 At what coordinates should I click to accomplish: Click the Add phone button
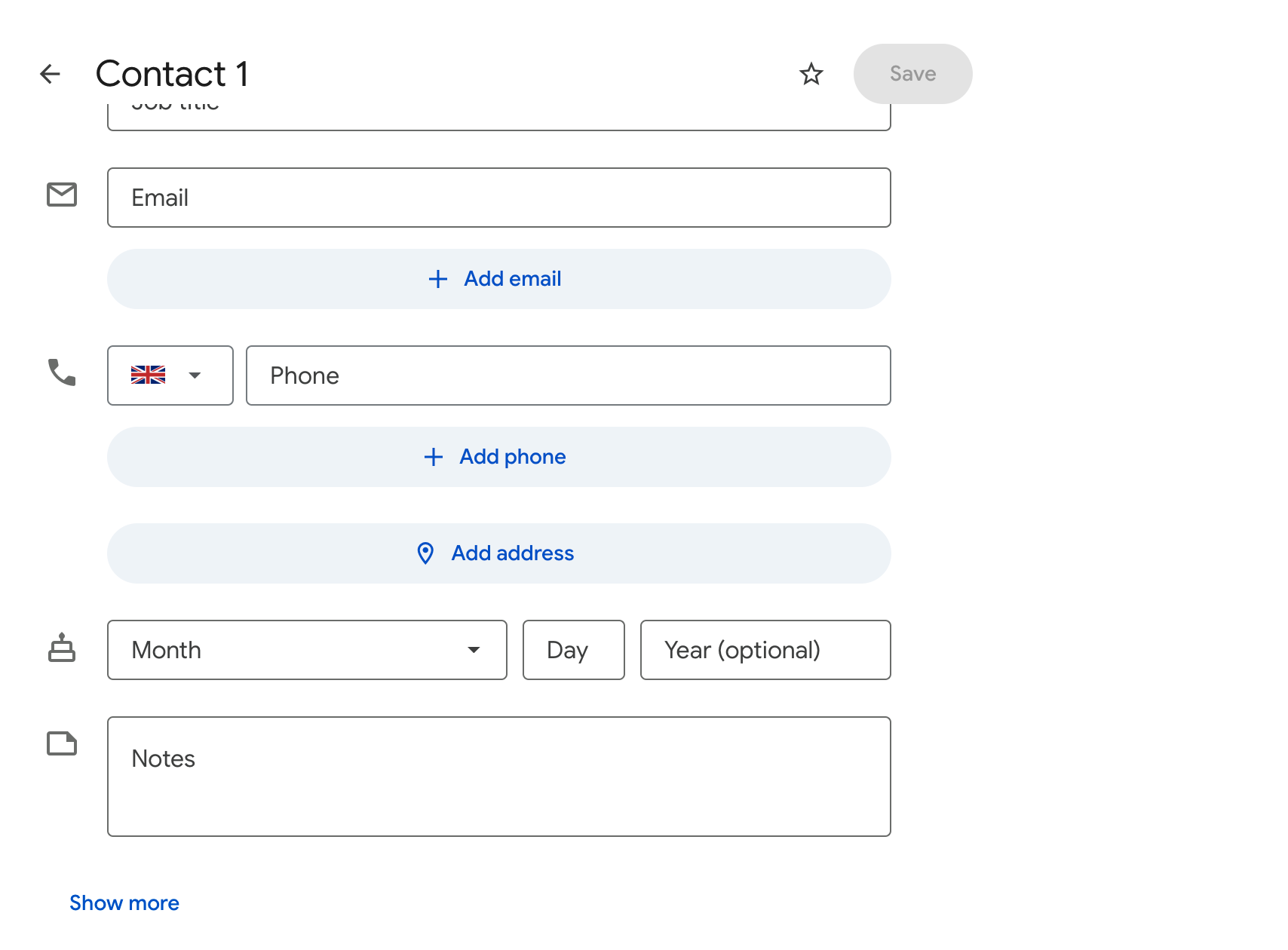click(x=498, y=457)
